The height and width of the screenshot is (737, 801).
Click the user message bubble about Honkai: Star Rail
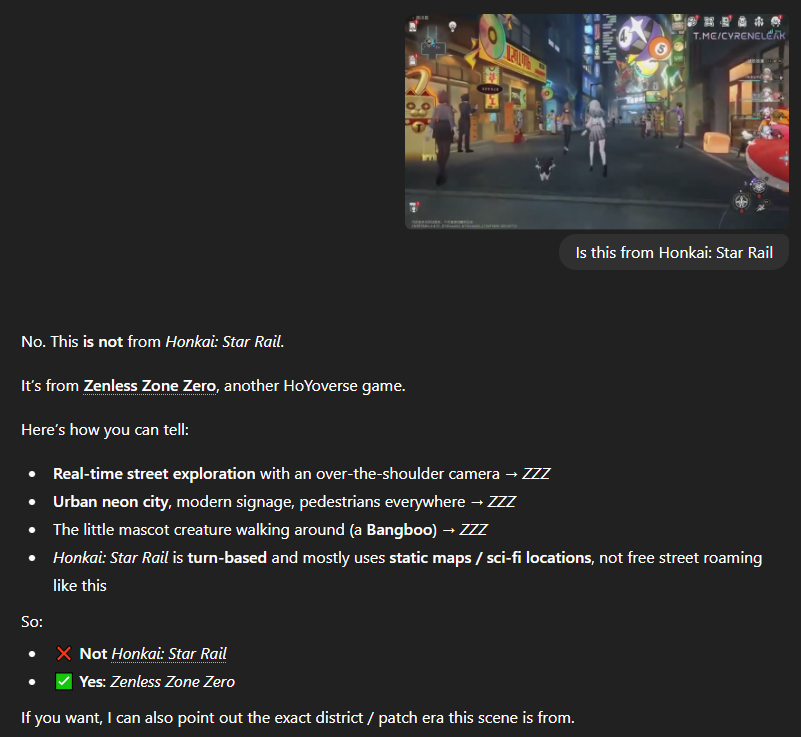click(674, 252)
